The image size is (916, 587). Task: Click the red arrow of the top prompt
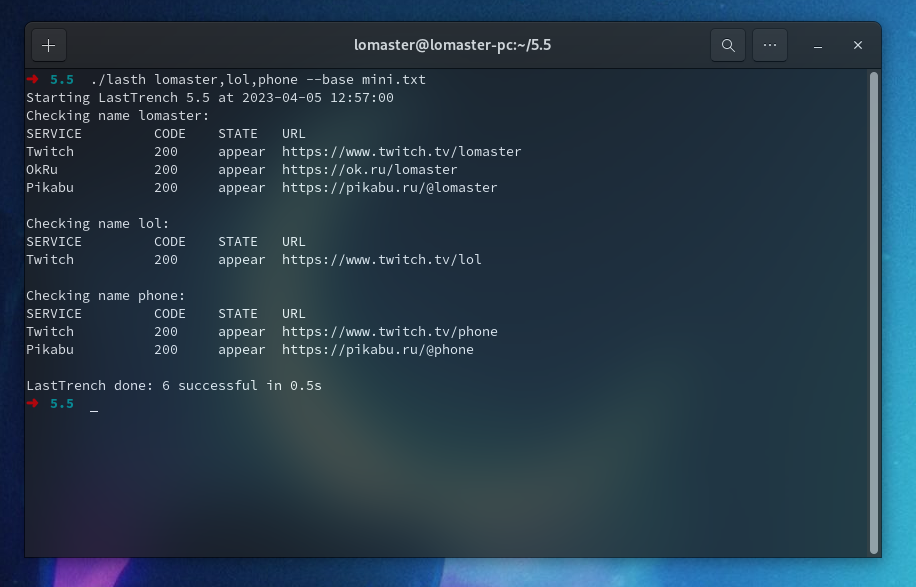coord(33,79)
